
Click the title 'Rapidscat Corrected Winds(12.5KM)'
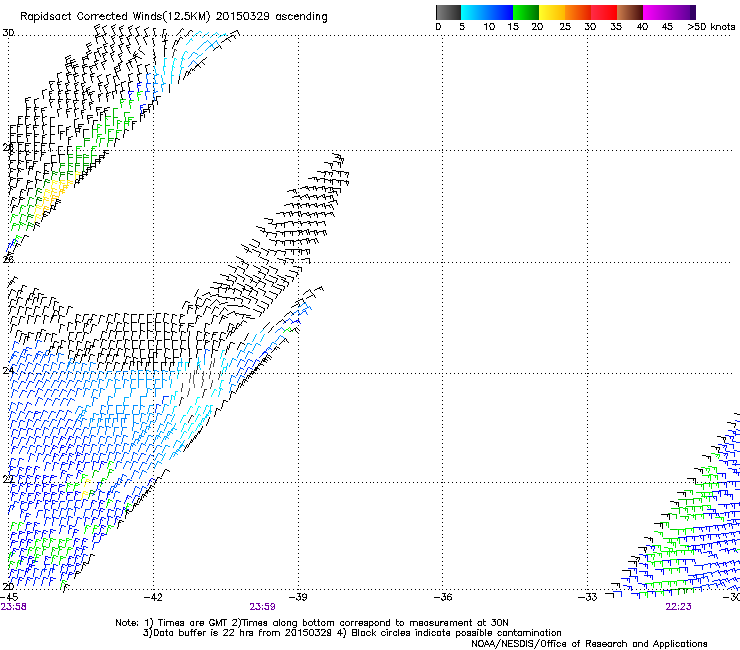coord(115,17)
